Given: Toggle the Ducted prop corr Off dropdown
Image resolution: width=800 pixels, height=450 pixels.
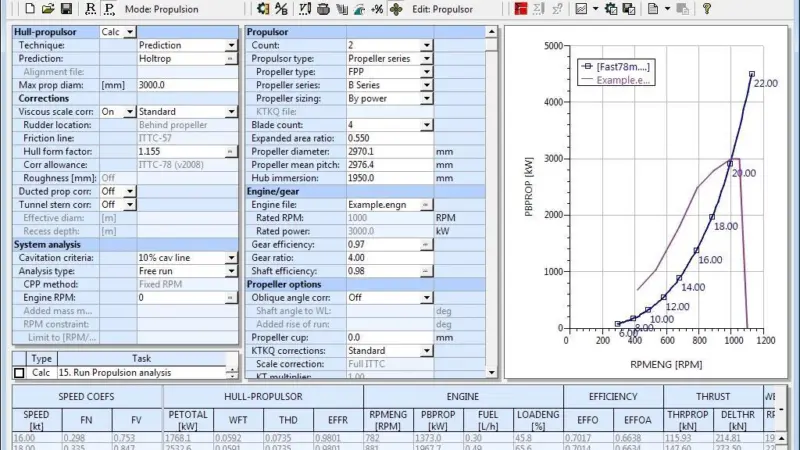Looking at the screenshot, I should click(130, 191).
